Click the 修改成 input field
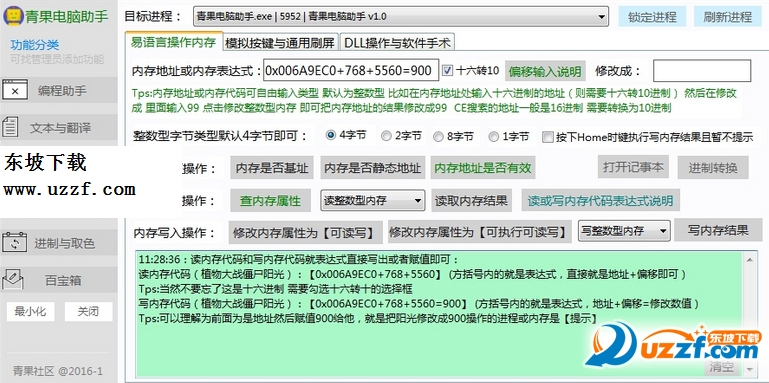This screenshot has width=769, height=383. 702,71
